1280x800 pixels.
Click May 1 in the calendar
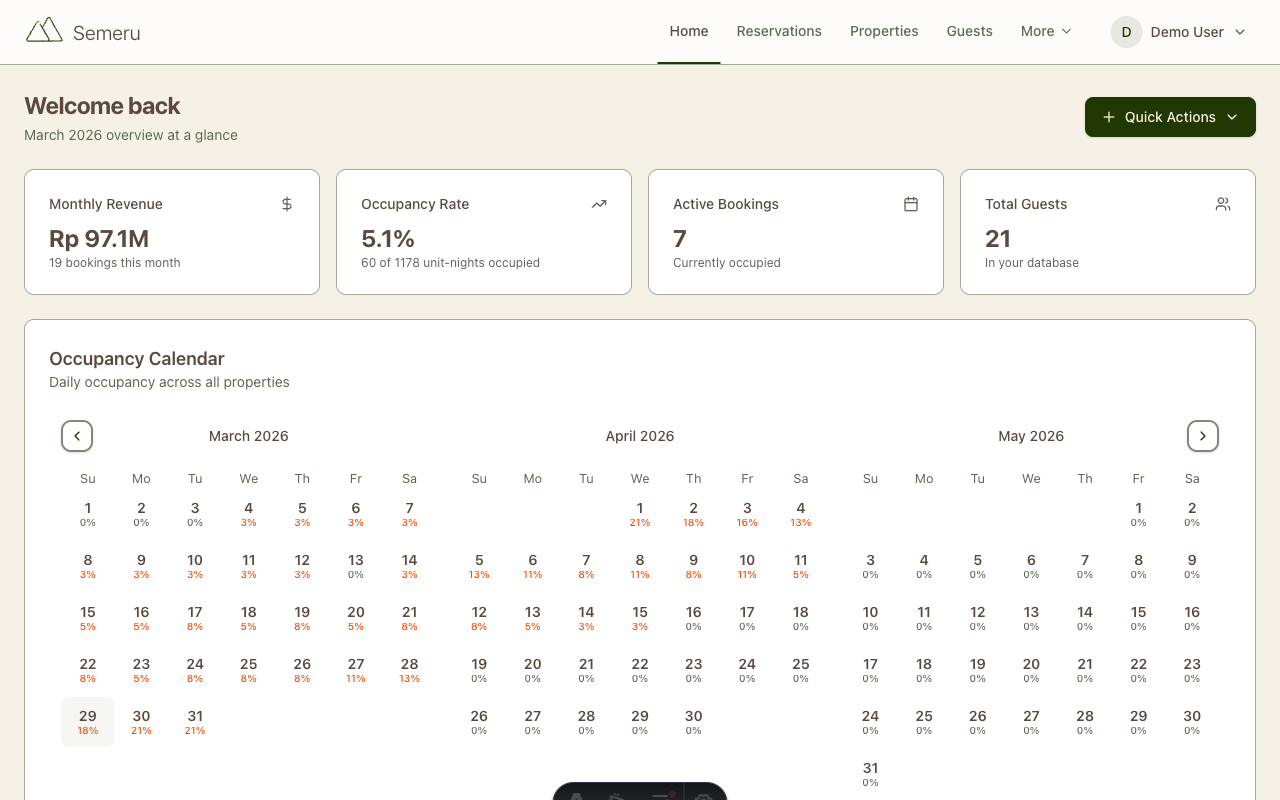1138,514
